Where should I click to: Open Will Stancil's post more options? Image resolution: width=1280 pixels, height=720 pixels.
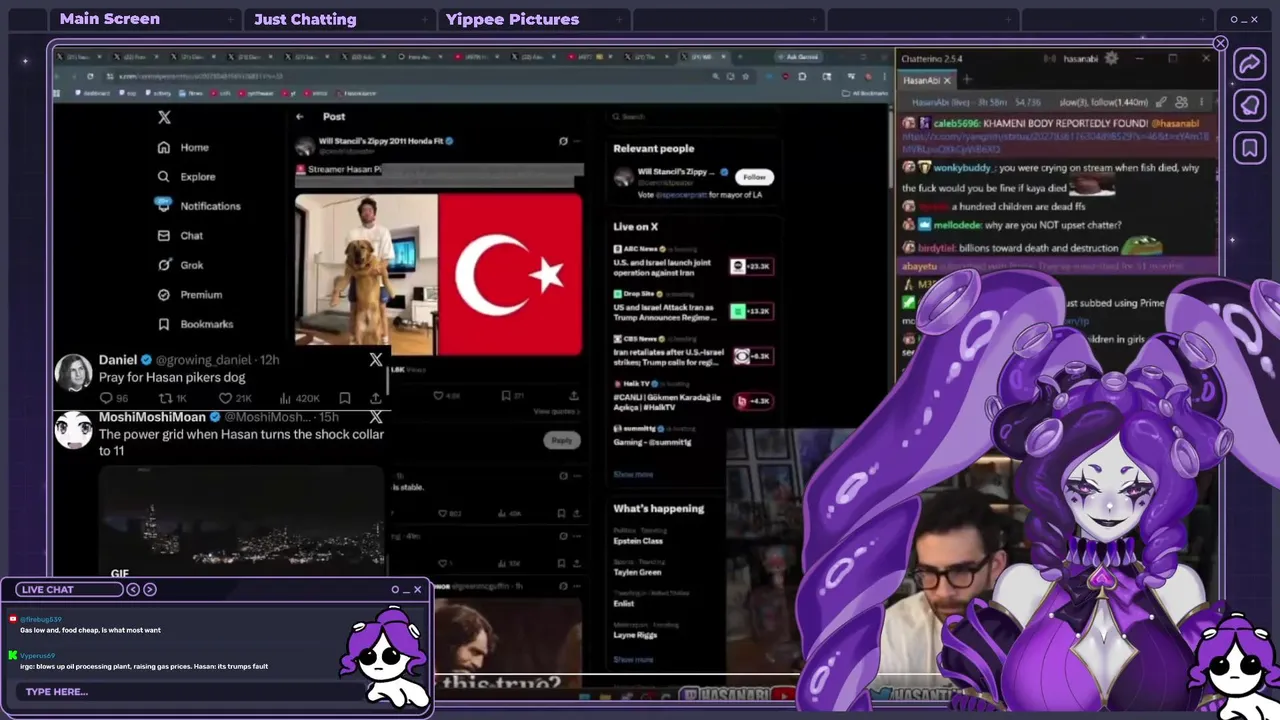coord(575,141)
